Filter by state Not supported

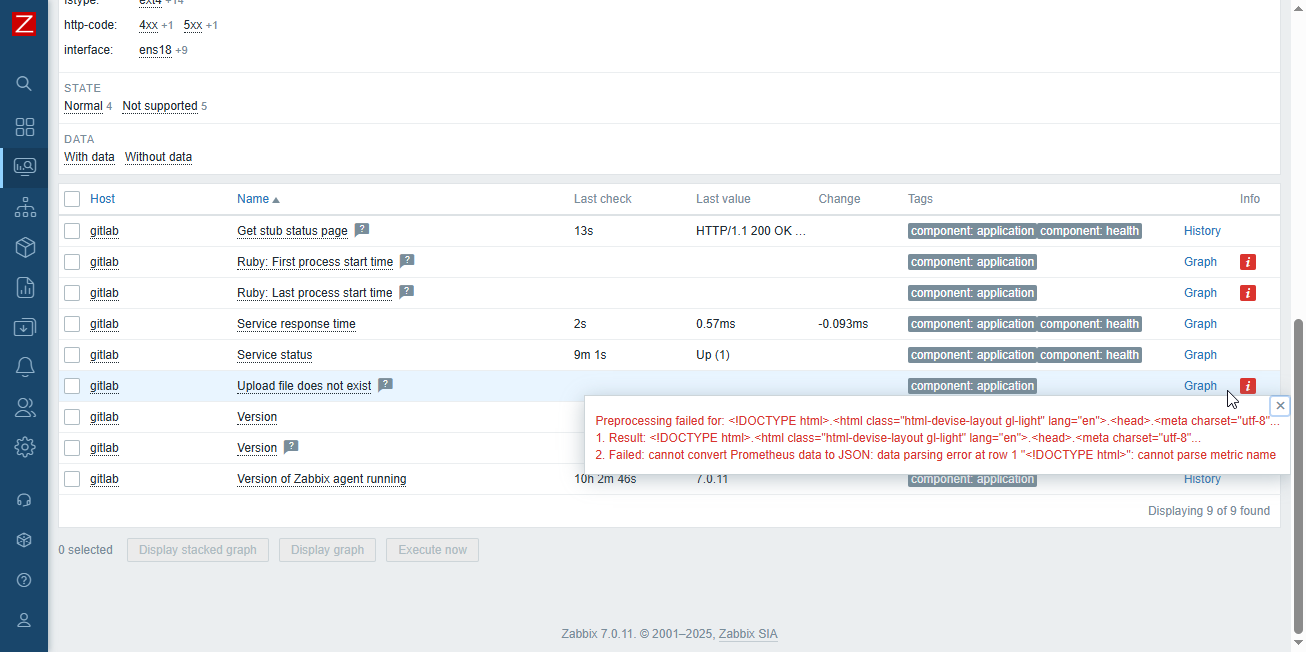point(160,106)
